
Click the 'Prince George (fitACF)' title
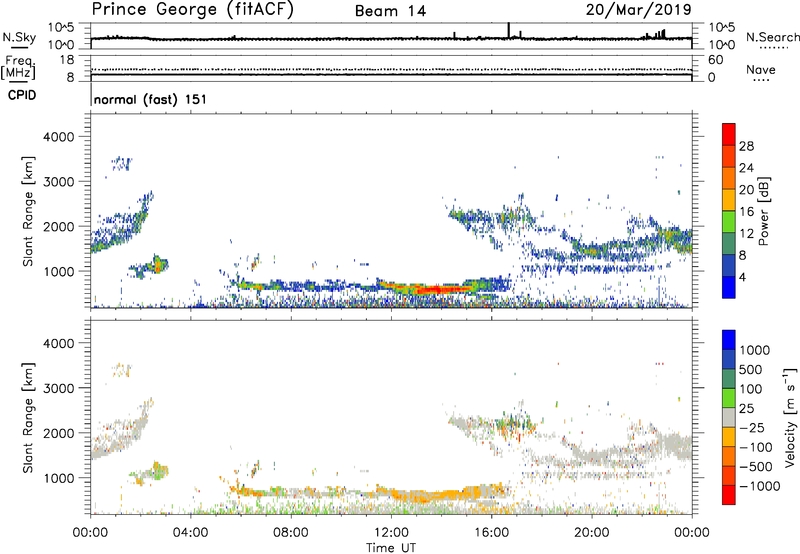pyautogui.click(x=193, y=10)
